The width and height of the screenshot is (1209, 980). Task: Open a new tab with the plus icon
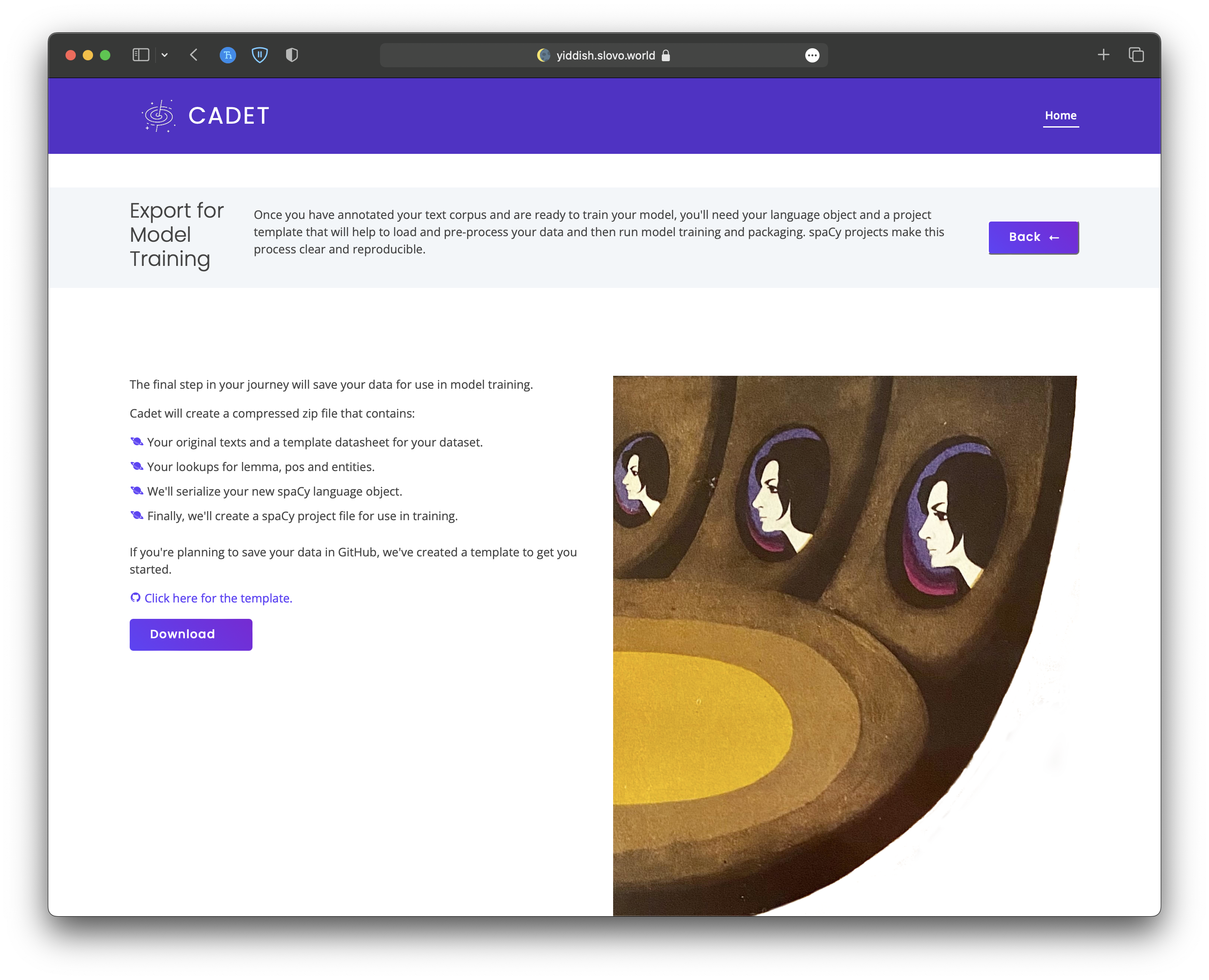pyautogui.click(x=1103, y=55)
